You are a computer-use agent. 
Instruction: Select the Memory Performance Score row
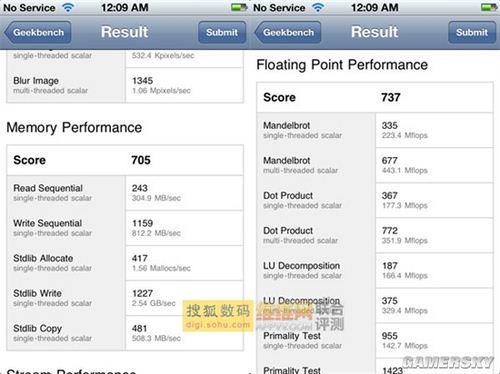[x=125, y=160]
